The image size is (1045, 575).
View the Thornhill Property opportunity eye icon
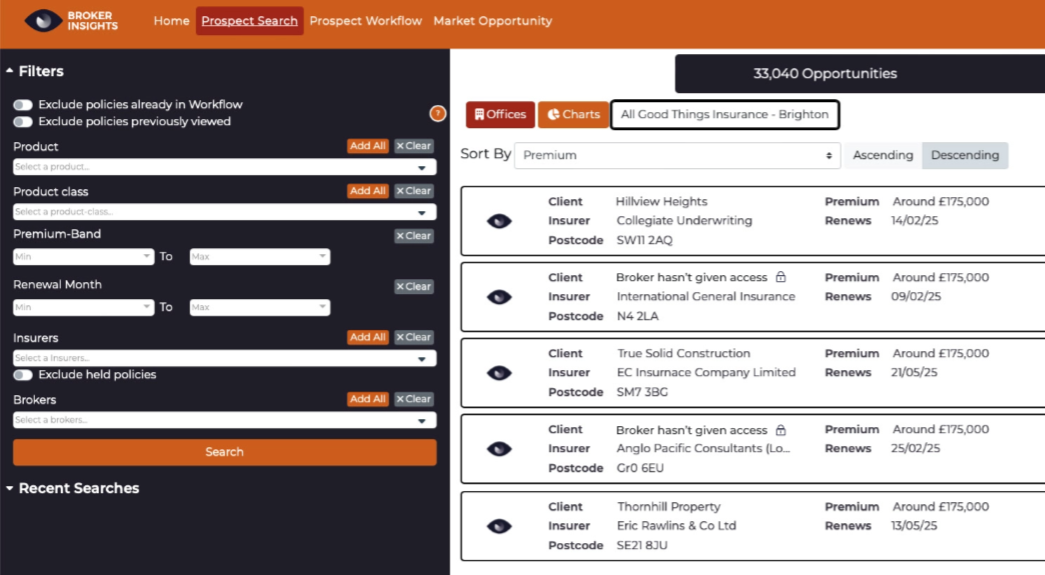click(x=499, y=526)
